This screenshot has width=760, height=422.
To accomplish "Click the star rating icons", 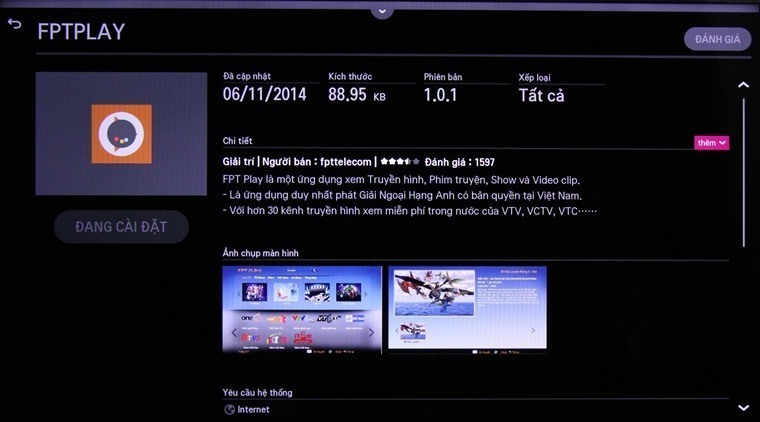I will [x=400, y=161].
